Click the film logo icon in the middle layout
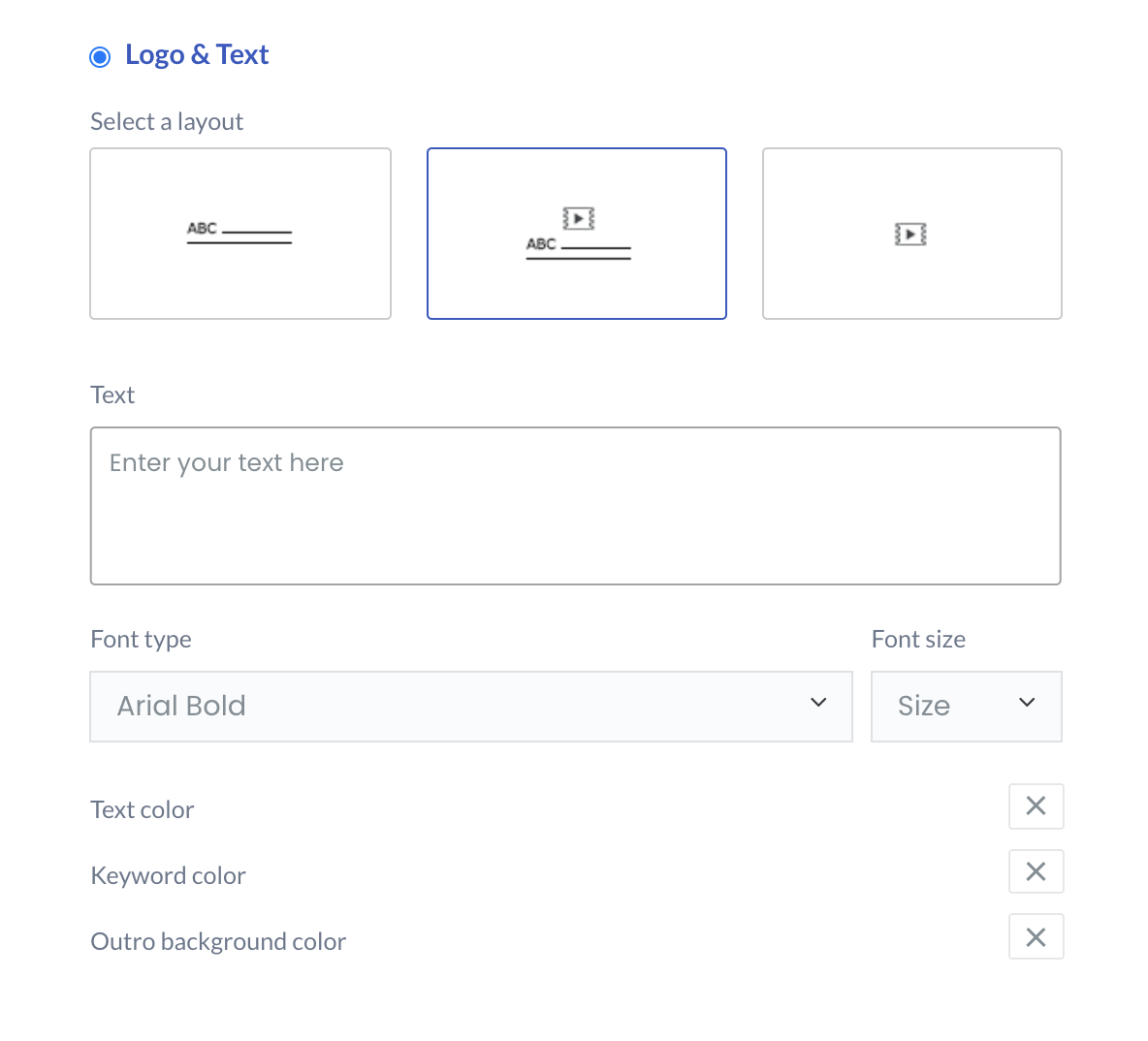 [x=579, y=218]
